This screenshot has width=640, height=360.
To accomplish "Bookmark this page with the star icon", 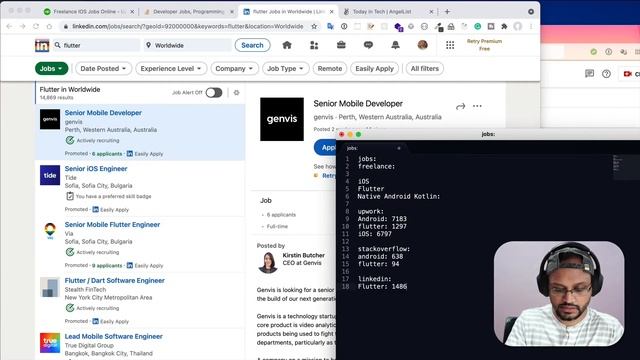I will point(314,27).
